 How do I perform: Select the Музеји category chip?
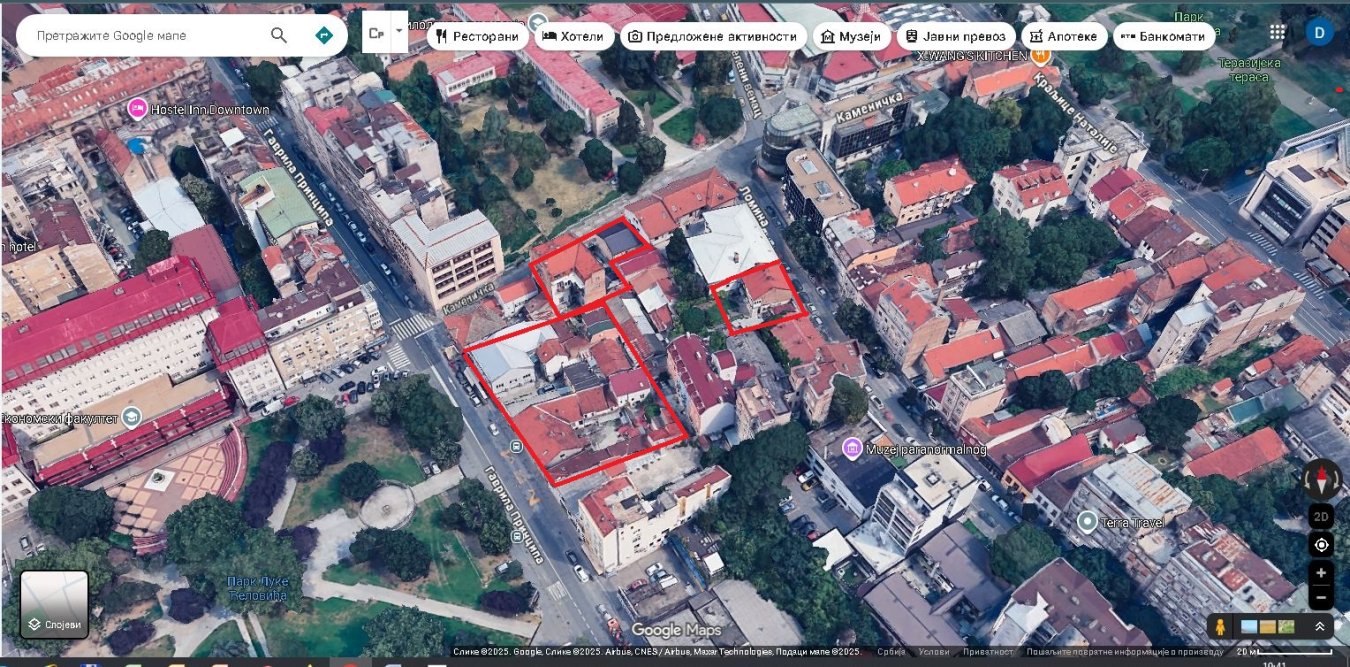(x=851, y=37)
